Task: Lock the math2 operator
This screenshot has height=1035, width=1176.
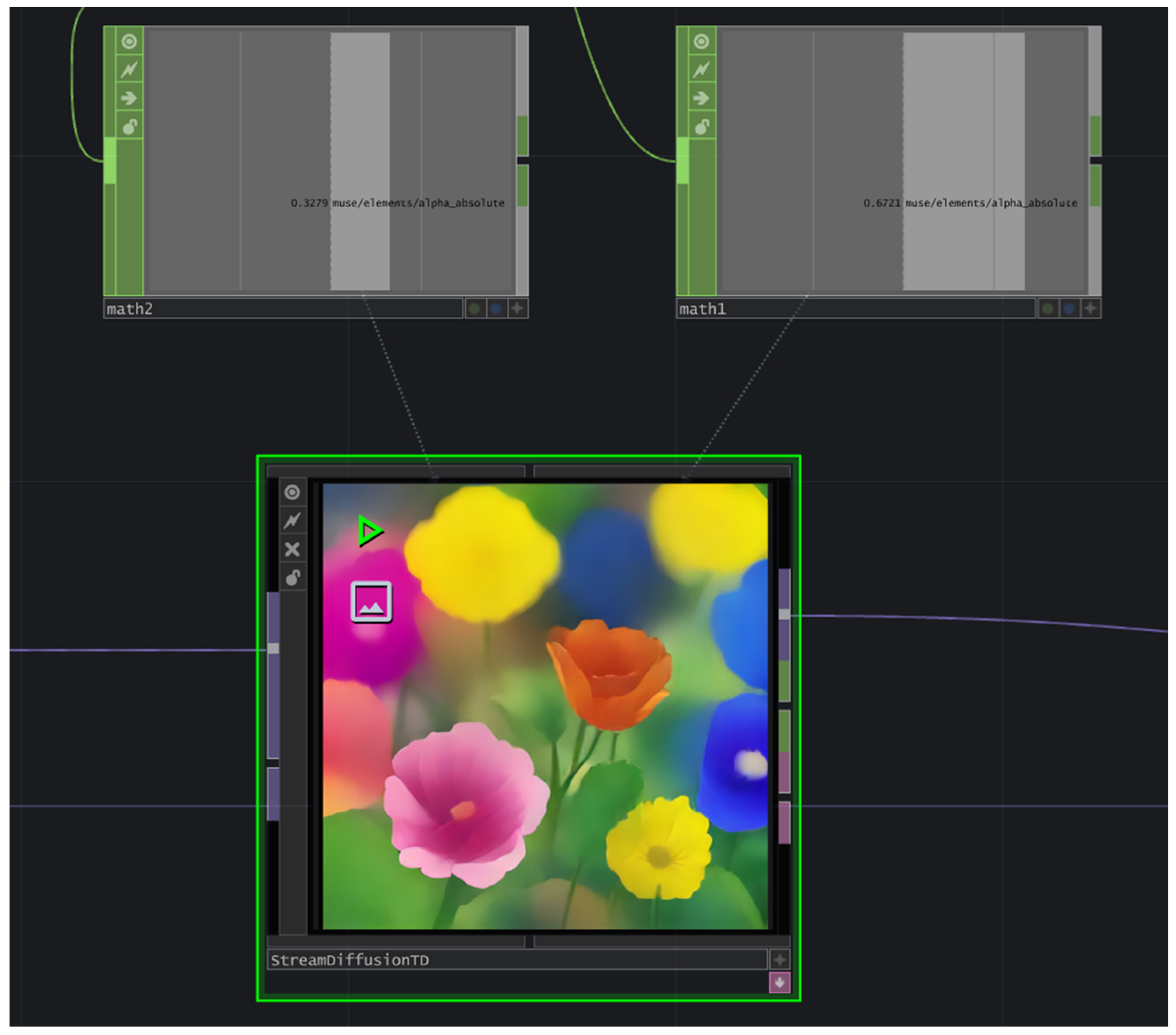Action: click(x=130, y=126)
